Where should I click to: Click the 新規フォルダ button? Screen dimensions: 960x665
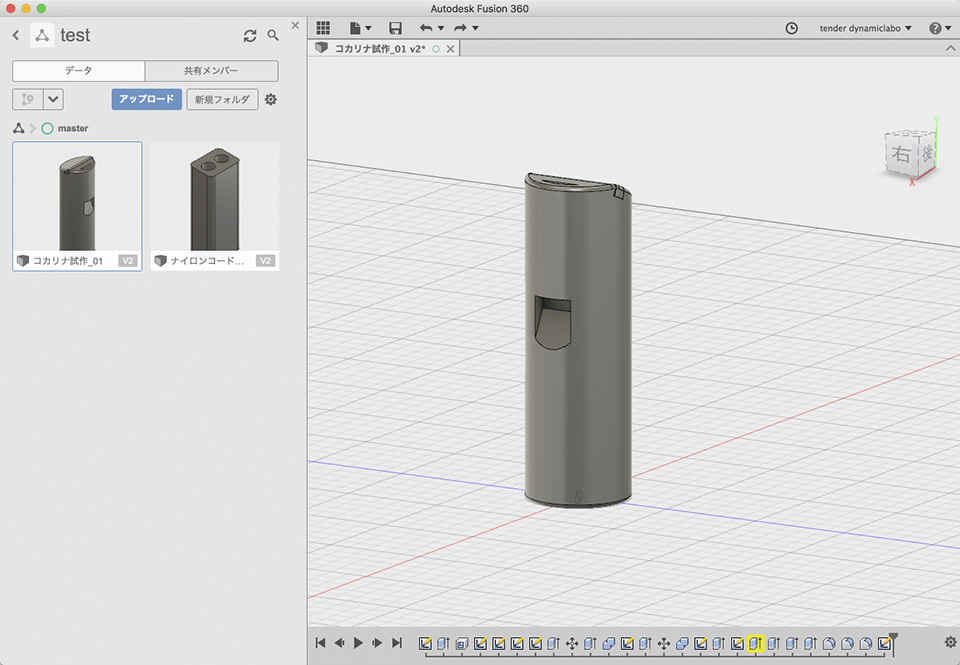click(222, 99)
